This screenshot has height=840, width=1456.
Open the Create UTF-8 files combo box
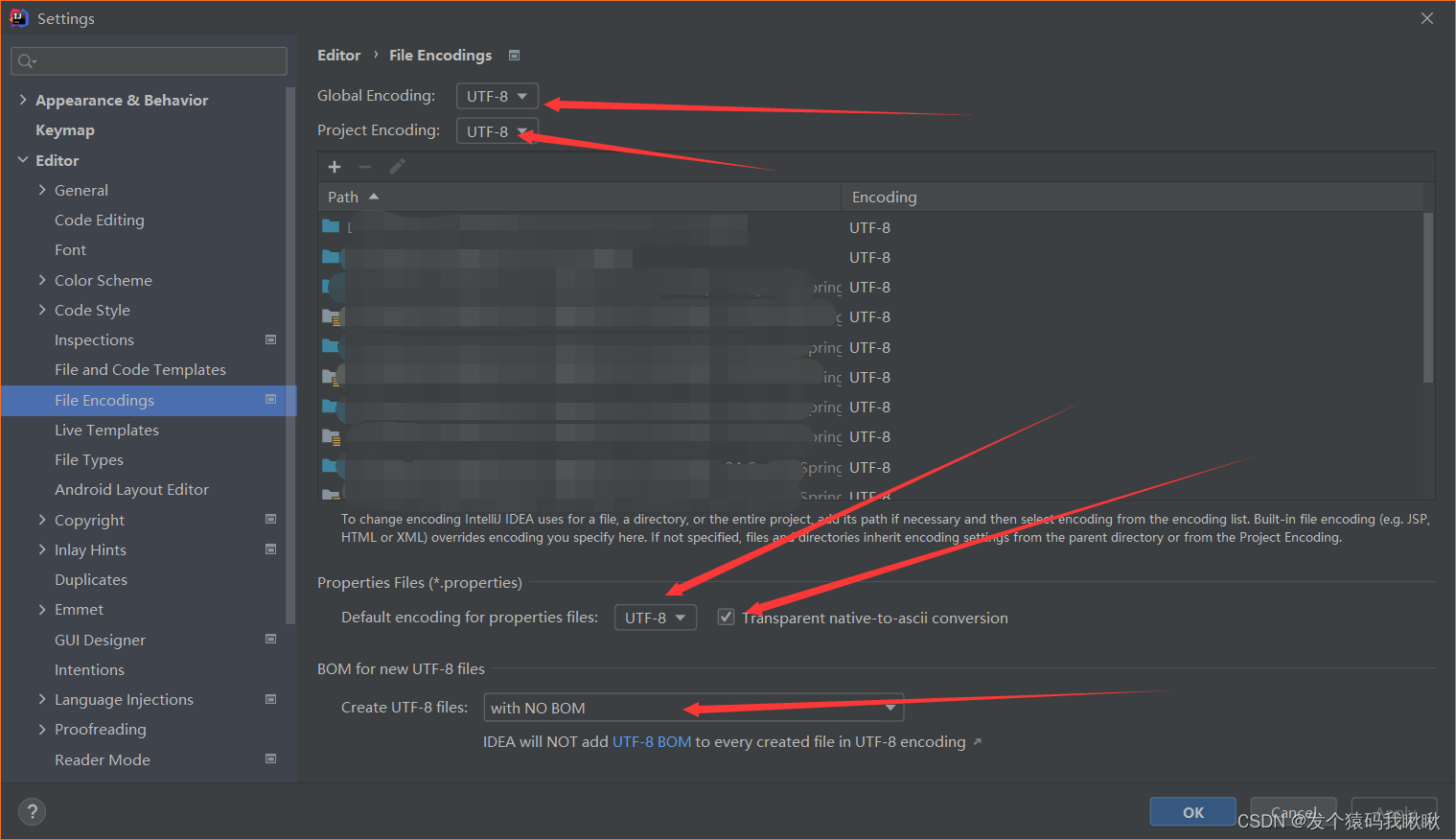point(693,708)
